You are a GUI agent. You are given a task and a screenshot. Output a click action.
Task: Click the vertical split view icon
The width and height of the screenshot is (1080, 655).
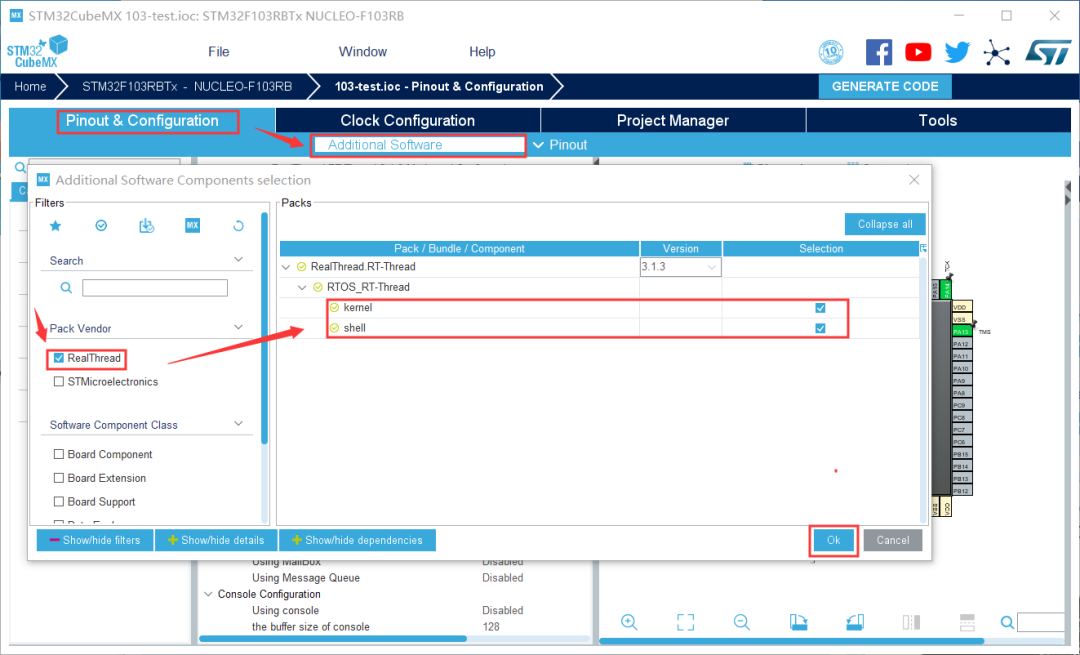pos(911,623)
